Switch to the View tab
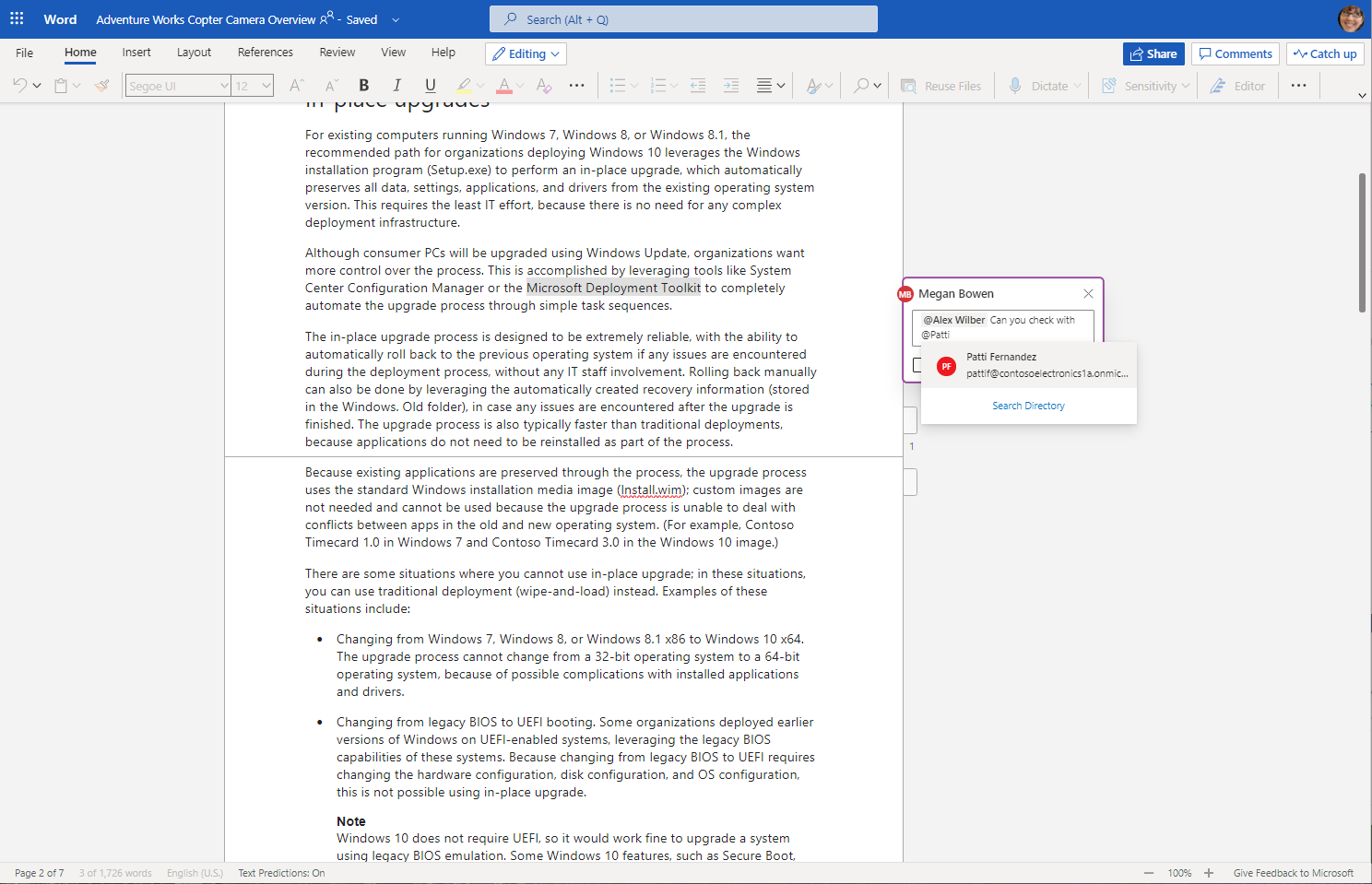1372x884 pixels. pos(394,53)
